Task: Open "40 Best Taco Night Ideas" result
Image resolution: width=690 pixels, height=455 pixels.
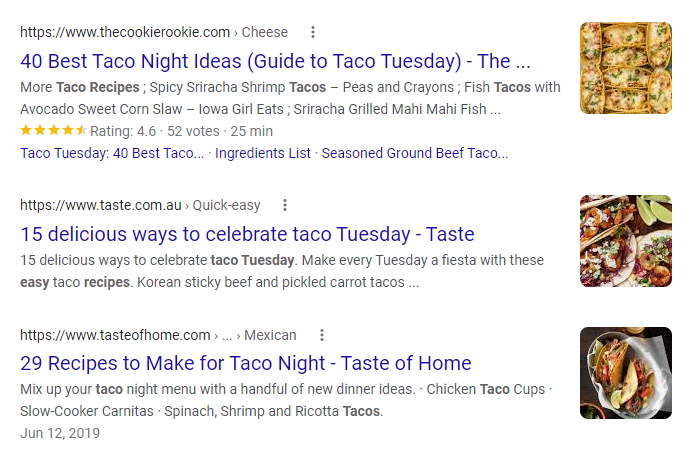Action: coord(275,60)
